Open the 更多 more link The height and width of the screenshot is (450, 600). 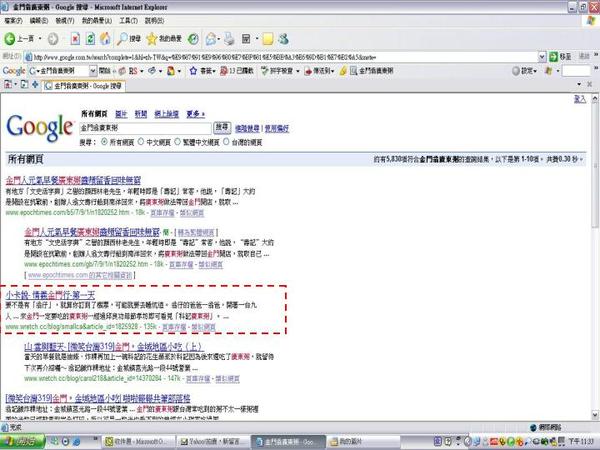(196, 114)
